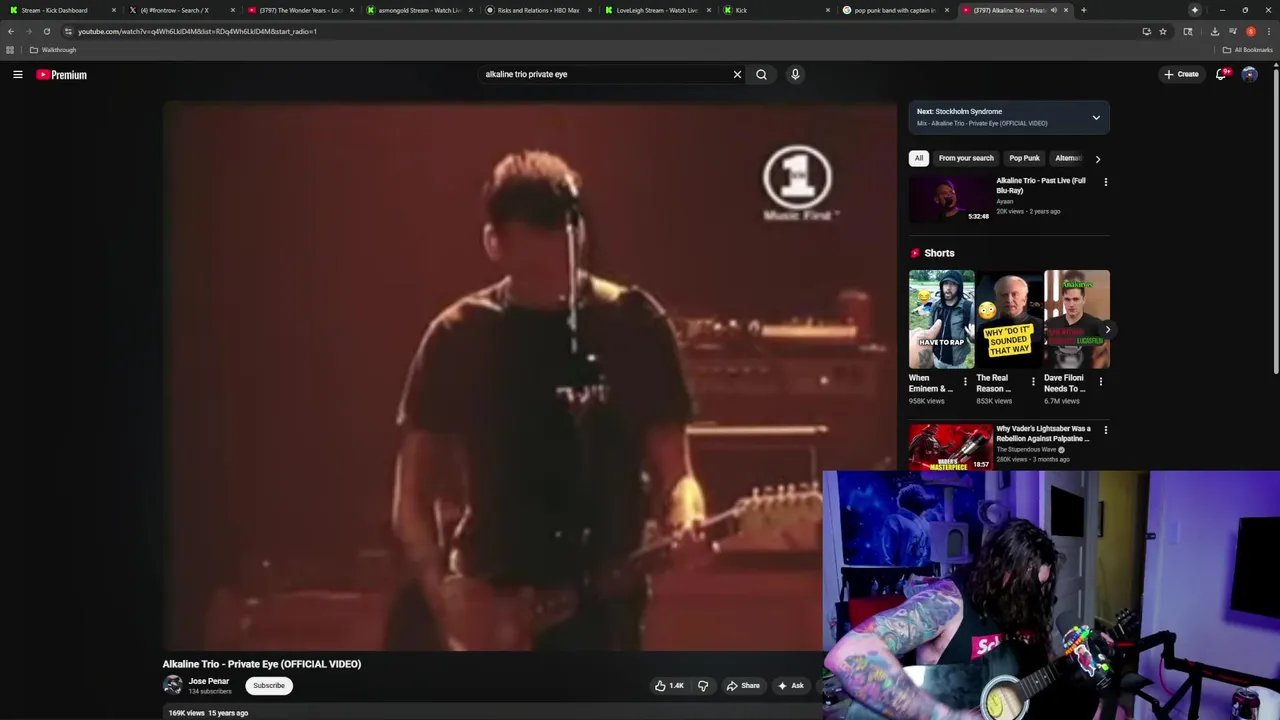1280x720 pixels.
Task: Close the Alkaline Trio browser tab
Action: pos(1066,10)
